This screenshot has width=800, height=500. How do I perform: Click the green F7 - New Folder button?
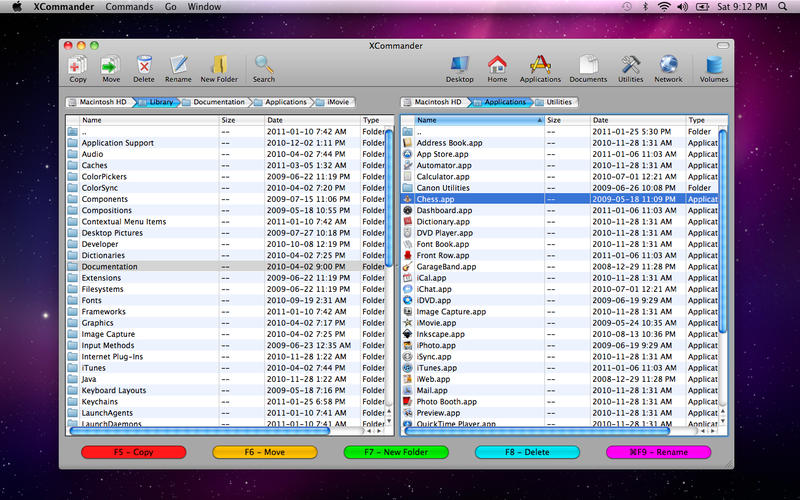coord(396,452)
